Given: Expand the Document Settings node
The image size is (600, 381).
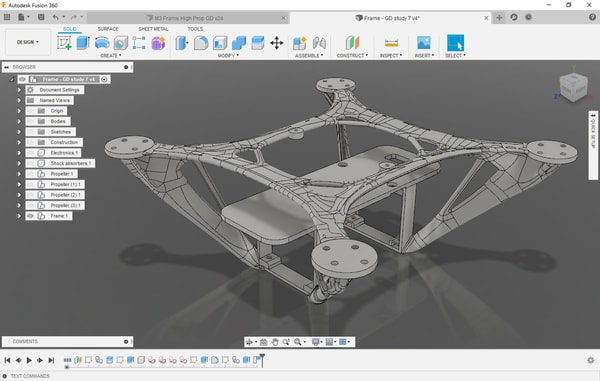Looking at the screenshot, I should click(19, 90).
